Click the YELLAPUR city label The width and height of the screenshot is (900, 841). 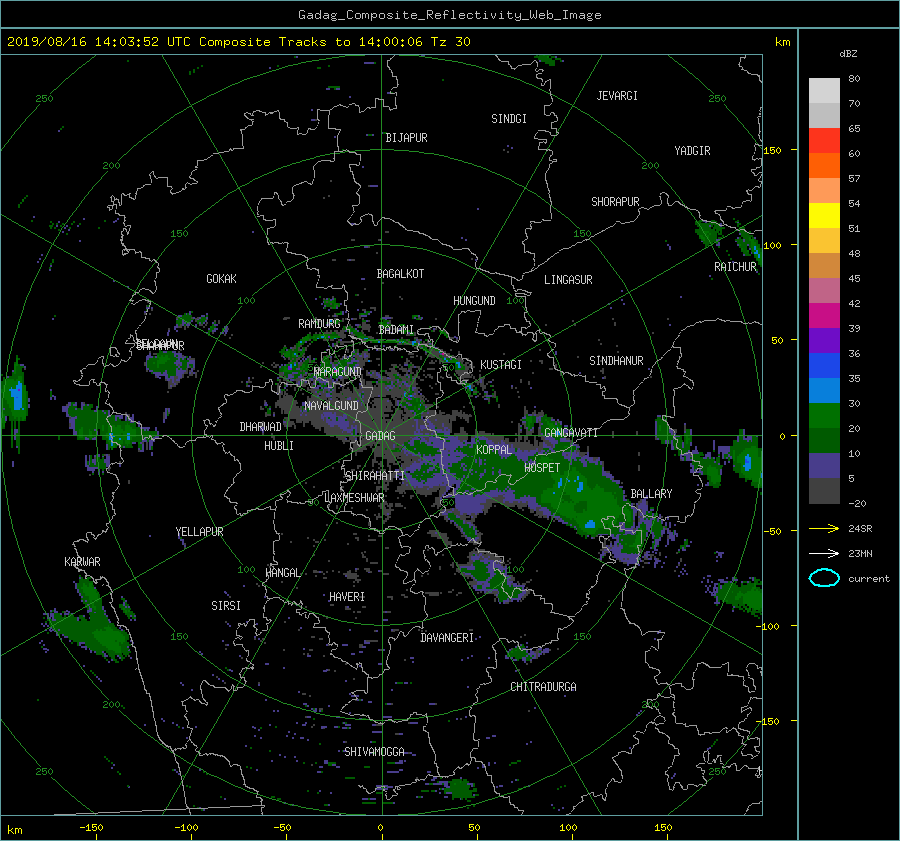[199, 532]
